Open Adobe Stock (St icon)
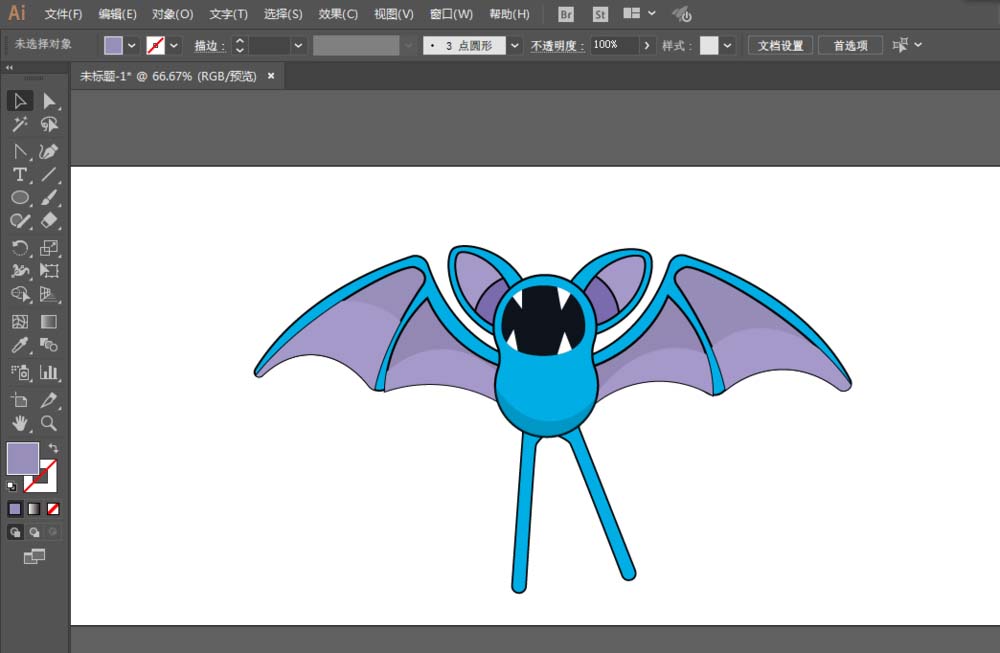 600,14
